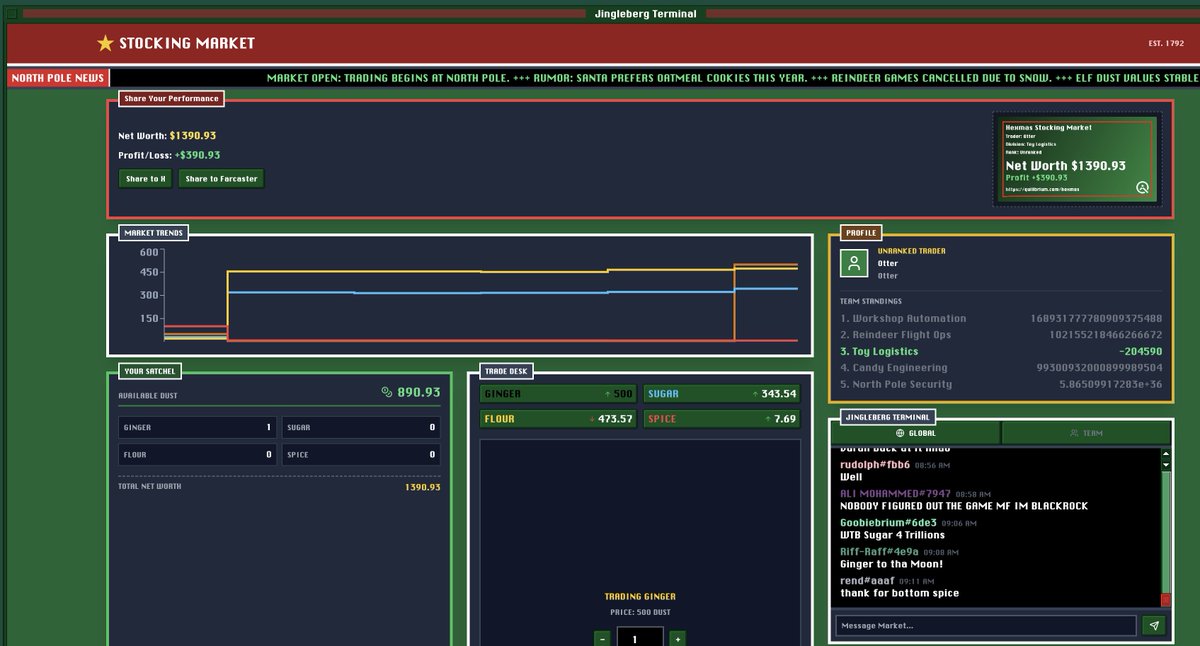Click the STOCKING MARKET title
This screenshot has width=1200, height=646.
(x=187, y=43)
